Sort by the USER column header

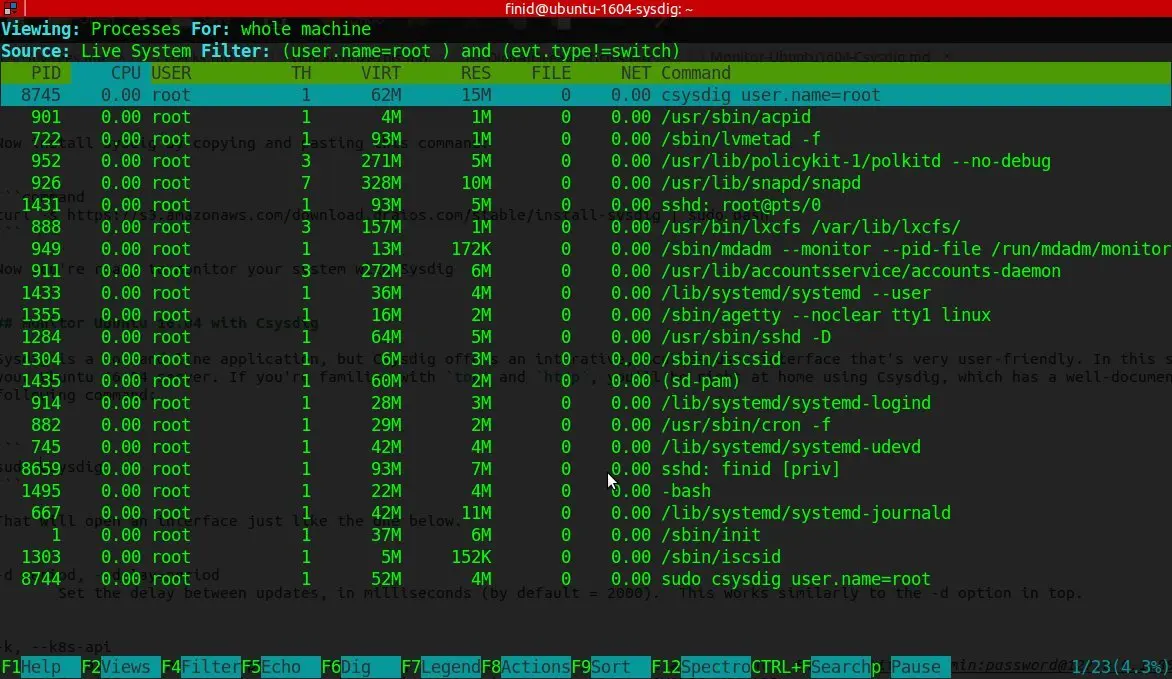[171, 73]
